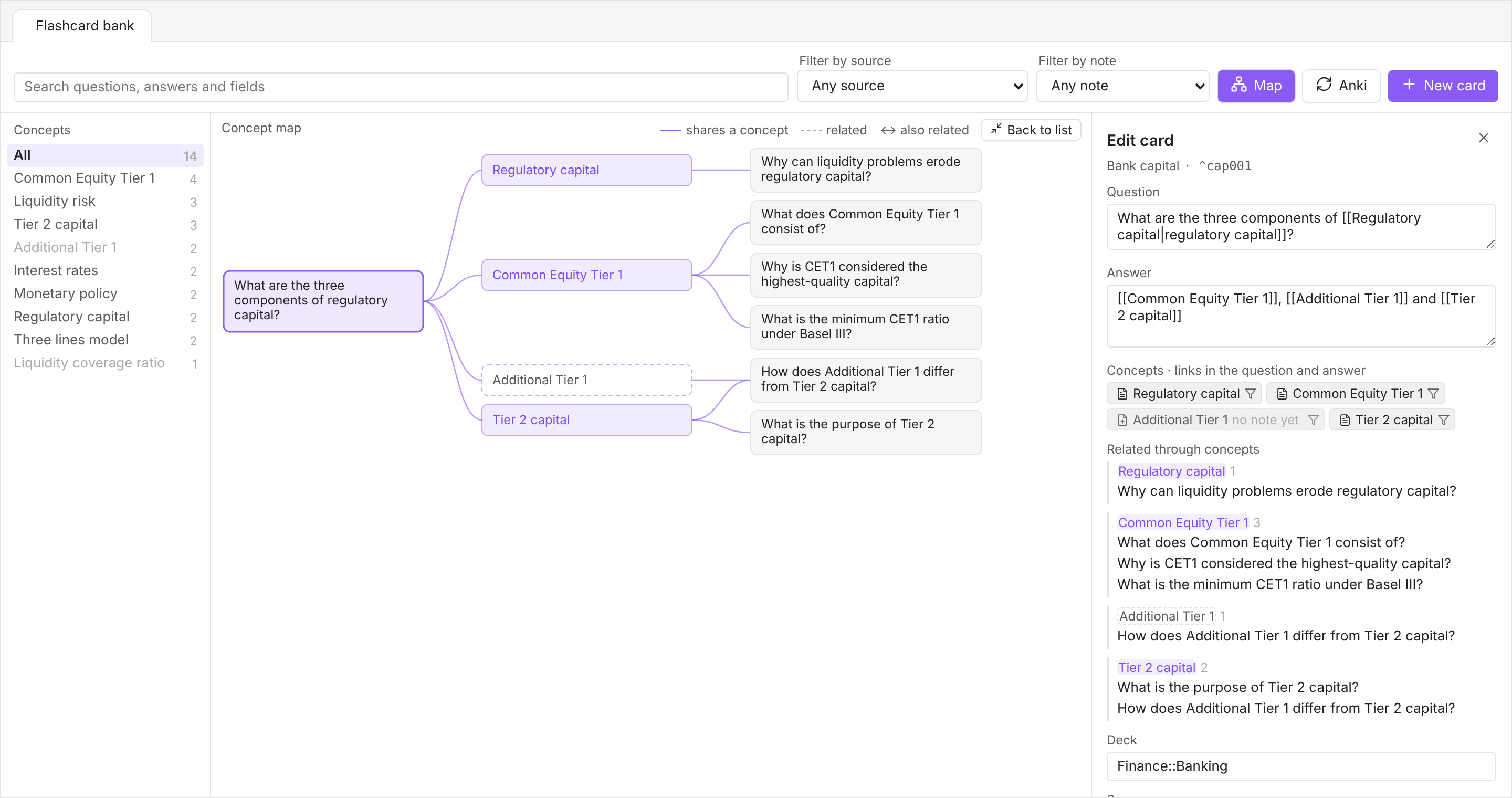
Task: Close the Edit card panel
Action: pyautogui.click(x=1483, y=138)
